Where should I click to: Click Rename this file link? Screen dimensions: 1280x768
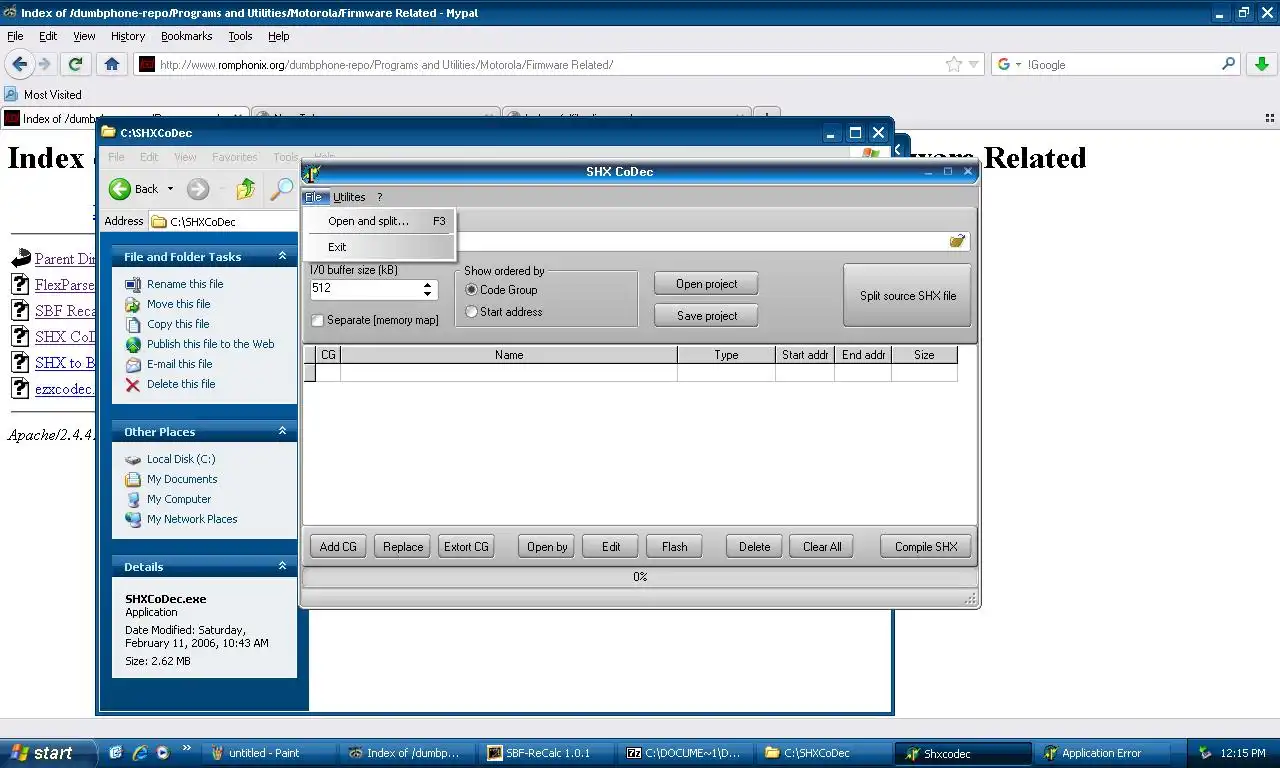tap(185, 284)
